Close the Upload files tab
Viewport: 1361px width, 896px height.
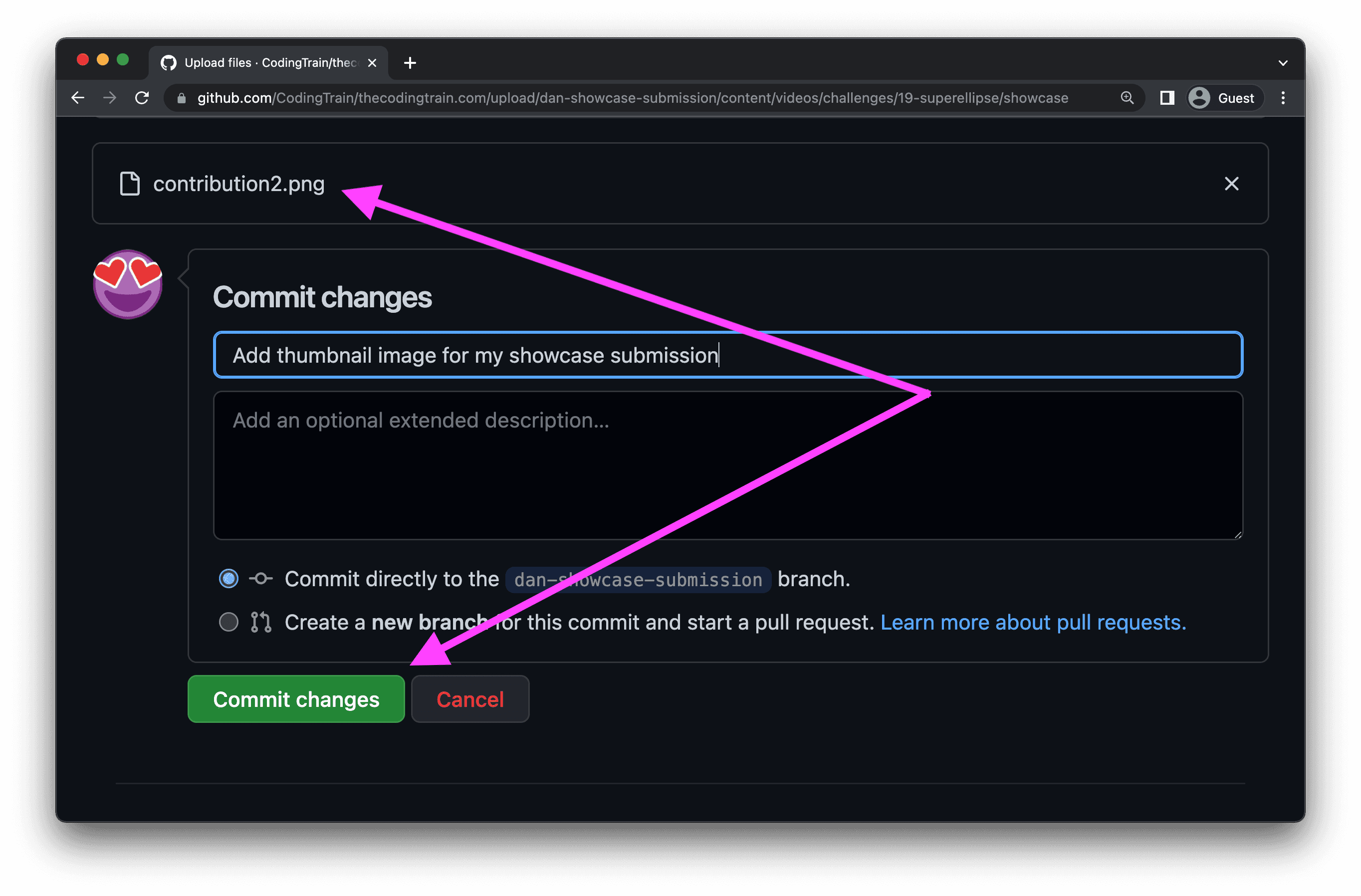click(x=372, y=63)
